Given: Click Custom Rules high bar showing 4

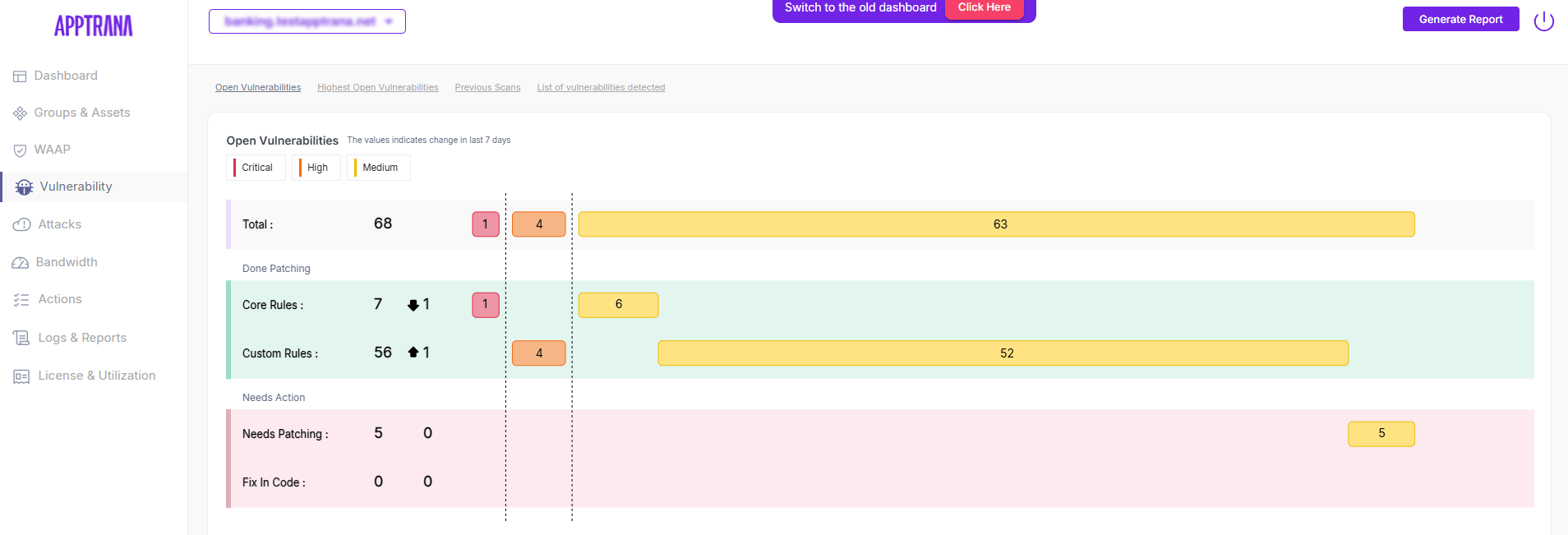Looking at the screenshot, I should pos(539,353).
